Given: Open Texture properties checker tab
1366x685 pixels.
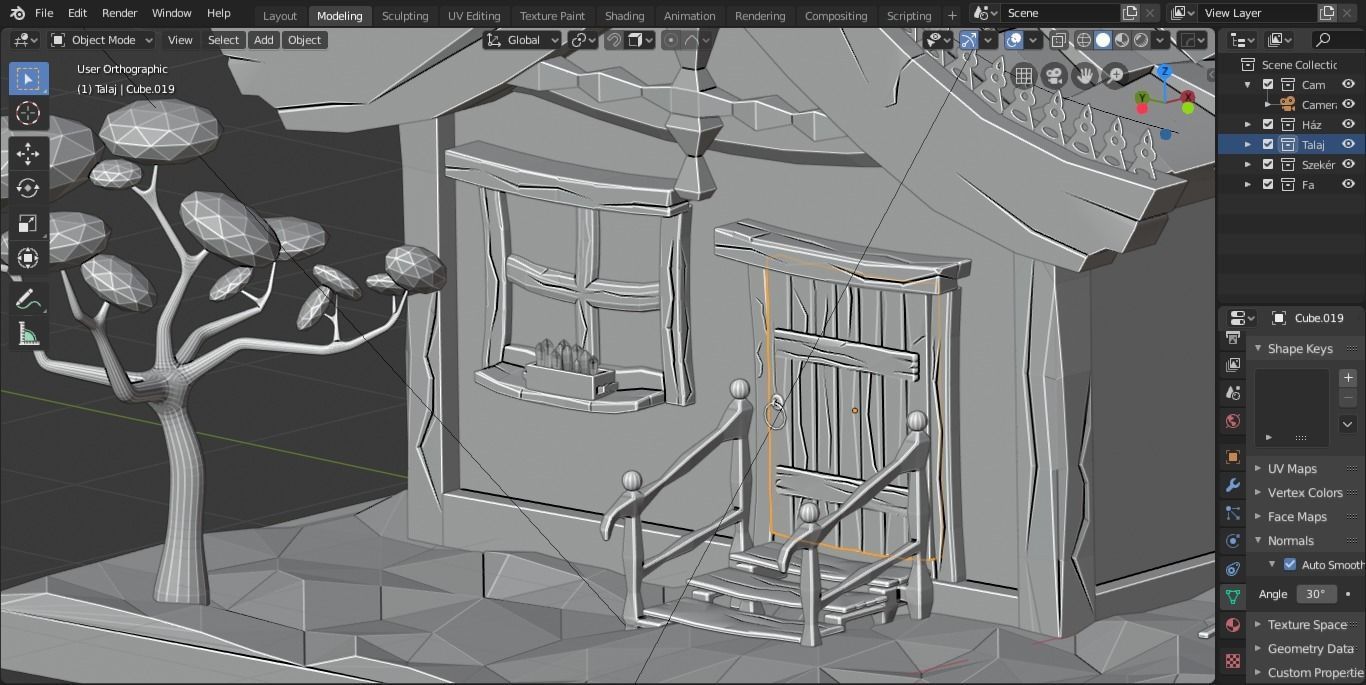Looking at the screenshot, I should (x=1232, y=661).
